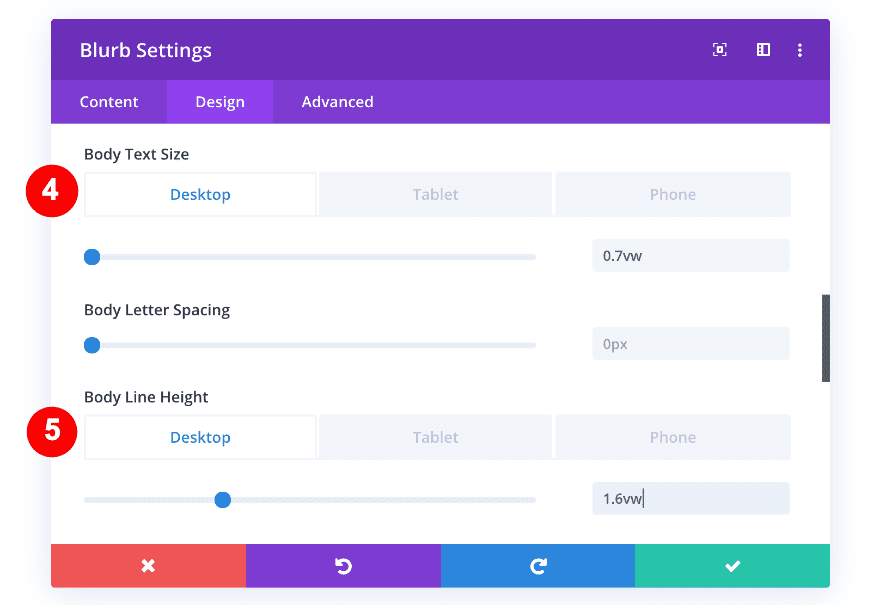Screen dimensions: 880x605
Task: Switch to the Advanced tab
Action: [x=337, y=101]
